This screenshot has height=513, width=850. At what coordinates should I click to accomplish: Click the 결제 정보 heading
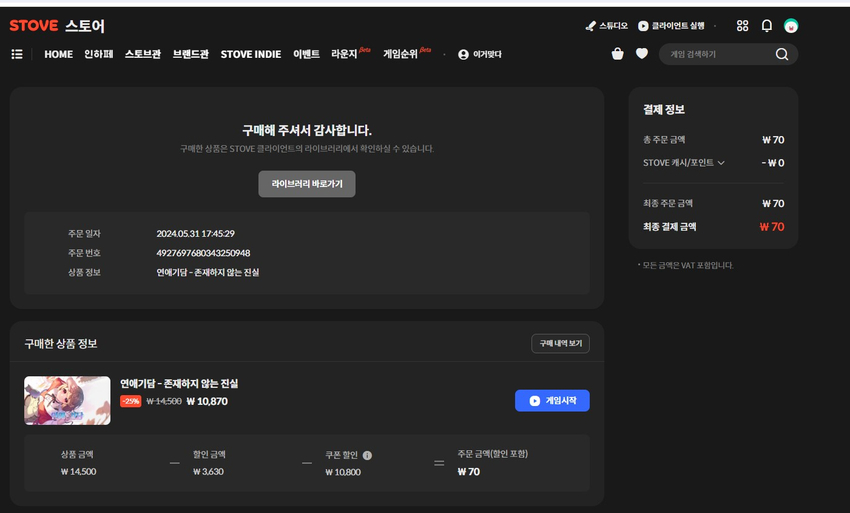click(x=664, y=110)
